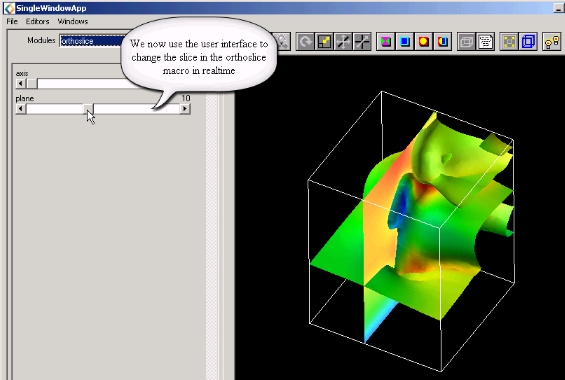The width and height of the screenshot is (565, 380).
Task: Toggle the blue perspective cube icon
Action: [x=528, y=41]
